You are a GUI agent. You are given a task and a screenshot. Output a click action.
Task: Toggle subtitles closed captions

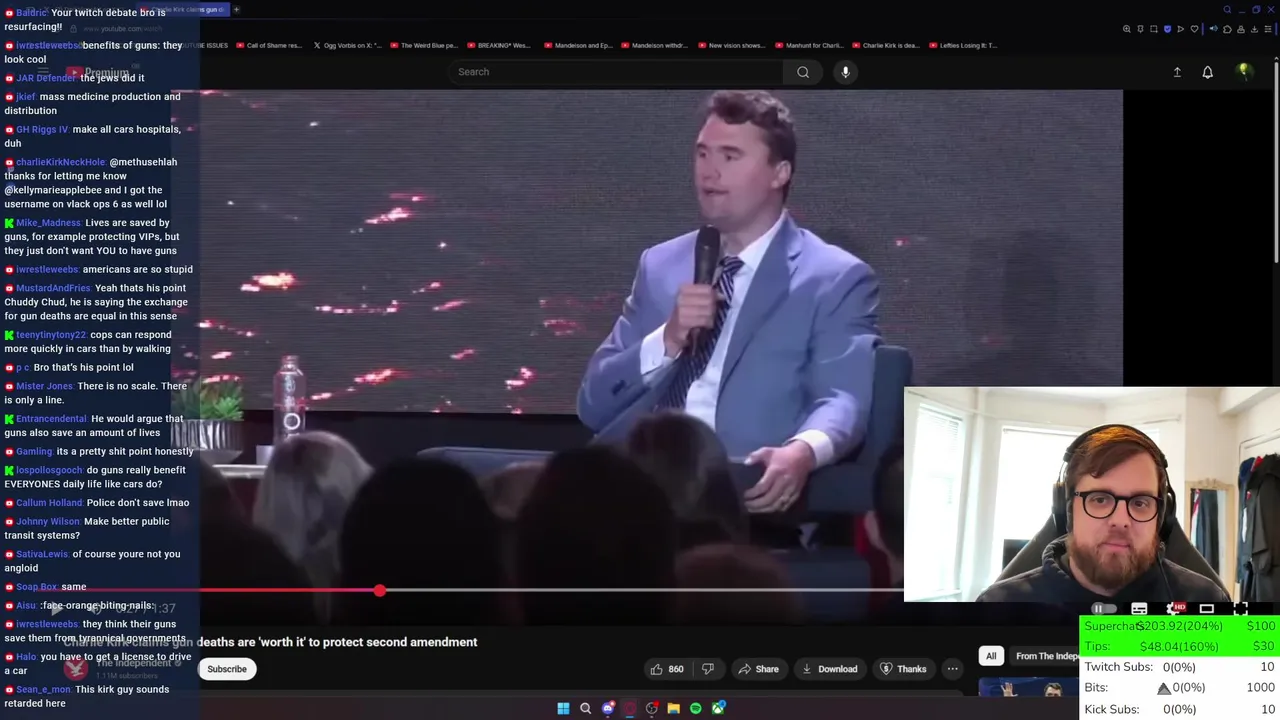pyautogui.click(x=1139, y=609)
